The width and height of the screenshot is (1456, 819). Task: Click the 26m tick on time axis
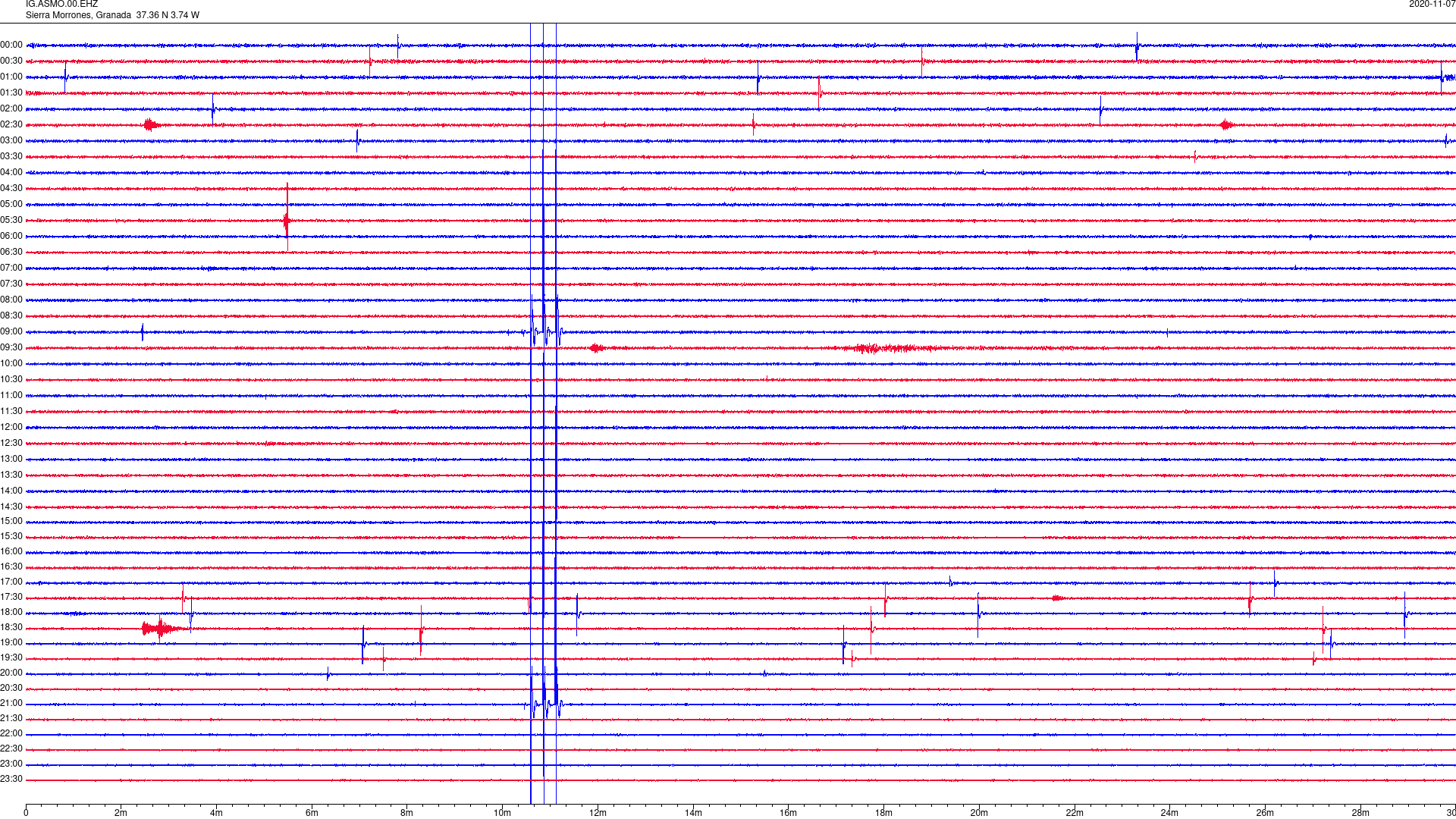pyautogui.click(x=1265, y=814)
